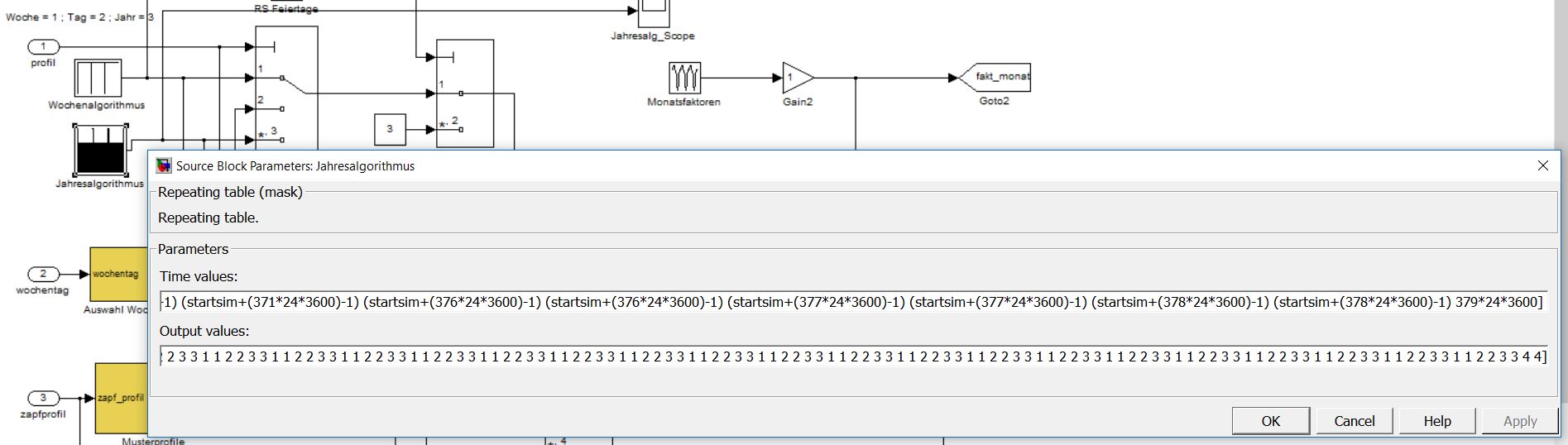
Task: Select the zapfprofil inport block
Action: [43, 398]
